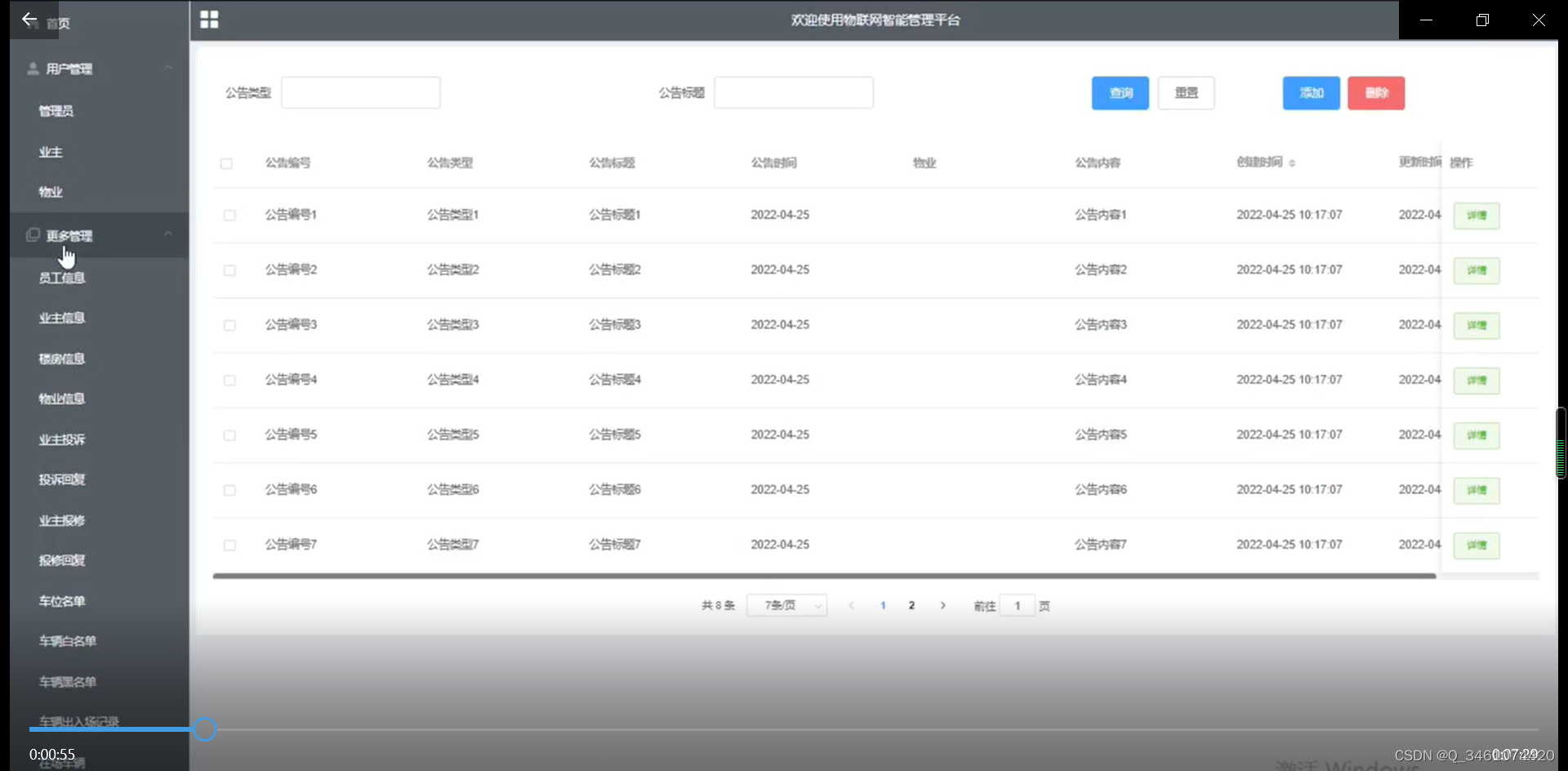
Task: Click the 公告类型 input field
Action: coord(361,92)
